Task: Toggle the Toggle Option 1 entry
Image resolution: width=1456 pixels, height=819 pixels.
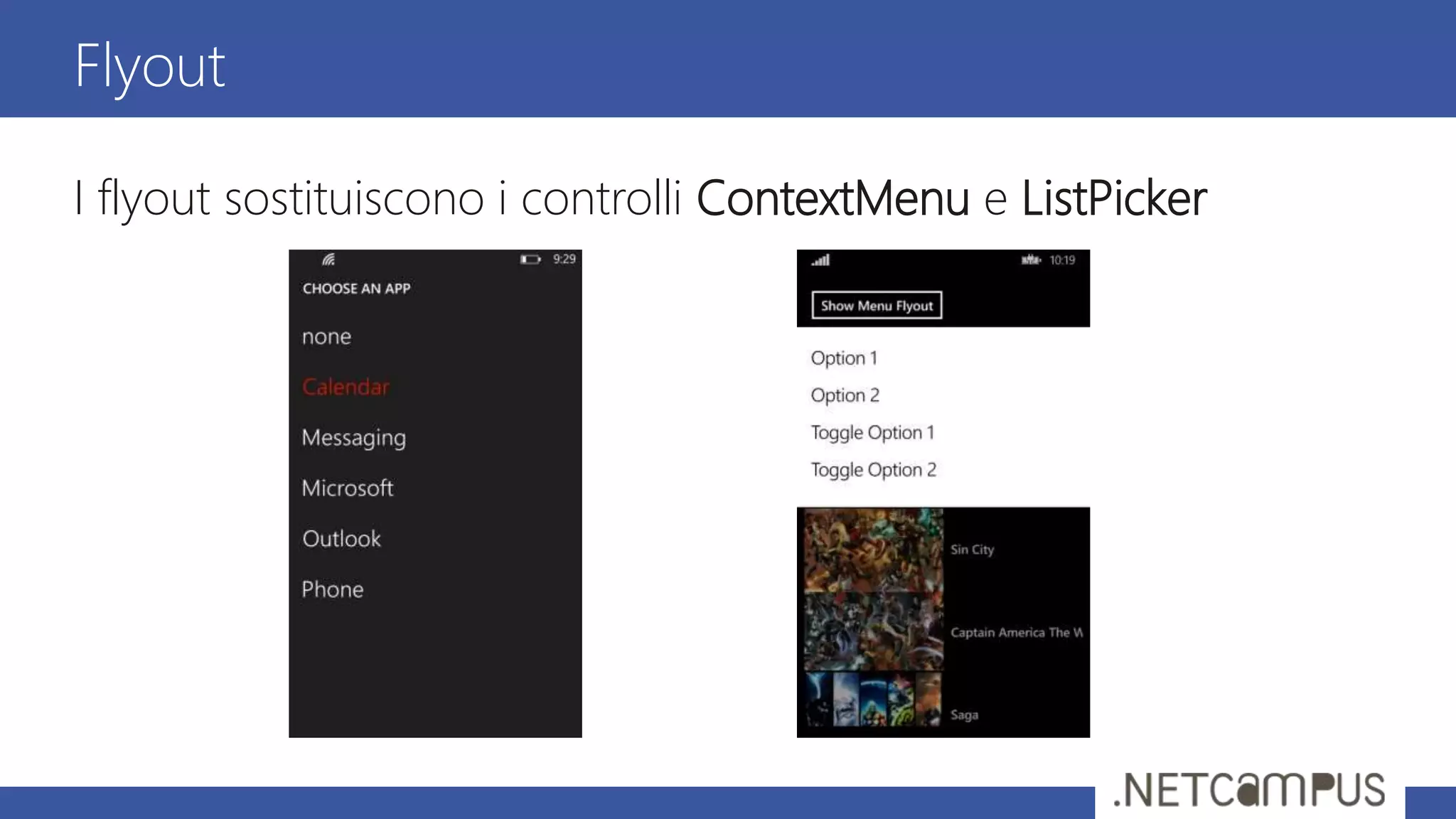Action: 872,432
